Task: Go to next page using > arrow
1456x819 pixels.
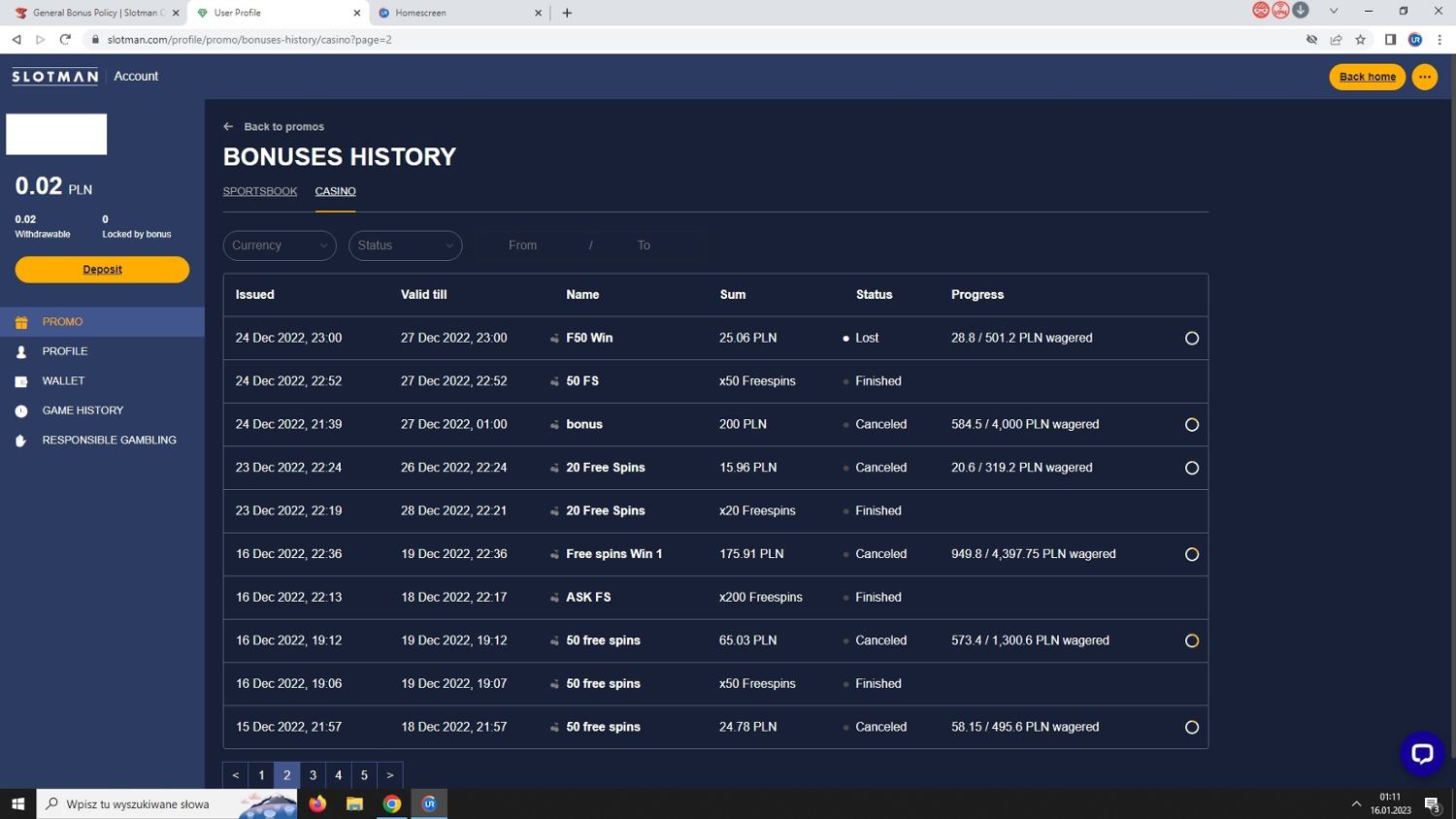Action: pyautogui.click(x=389, y=775)
